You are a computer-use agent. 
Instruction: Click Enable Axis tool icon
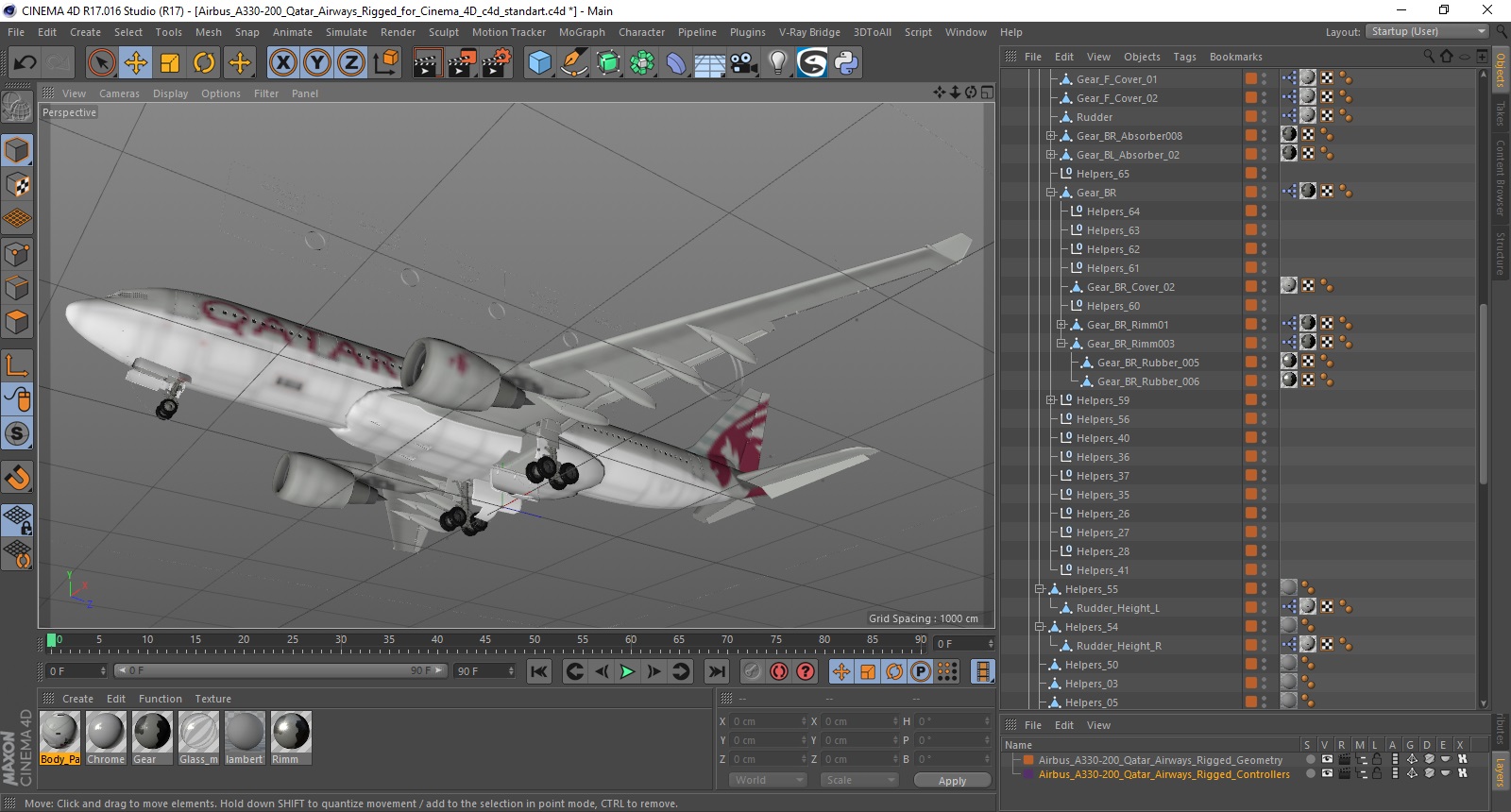(x=17, y=365)
